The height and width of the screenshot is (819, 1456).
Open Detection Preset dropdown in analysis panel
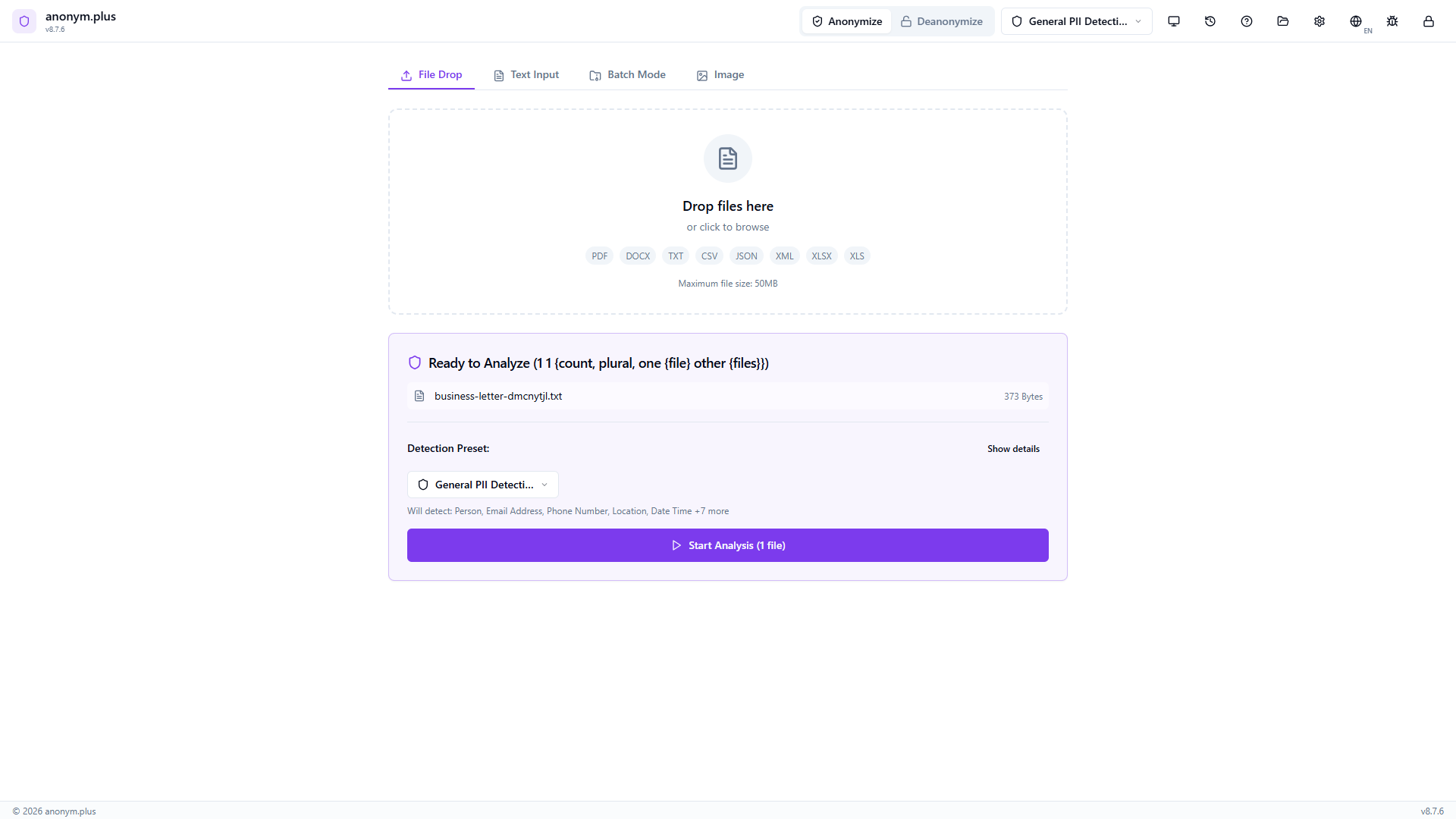(483, 485)
